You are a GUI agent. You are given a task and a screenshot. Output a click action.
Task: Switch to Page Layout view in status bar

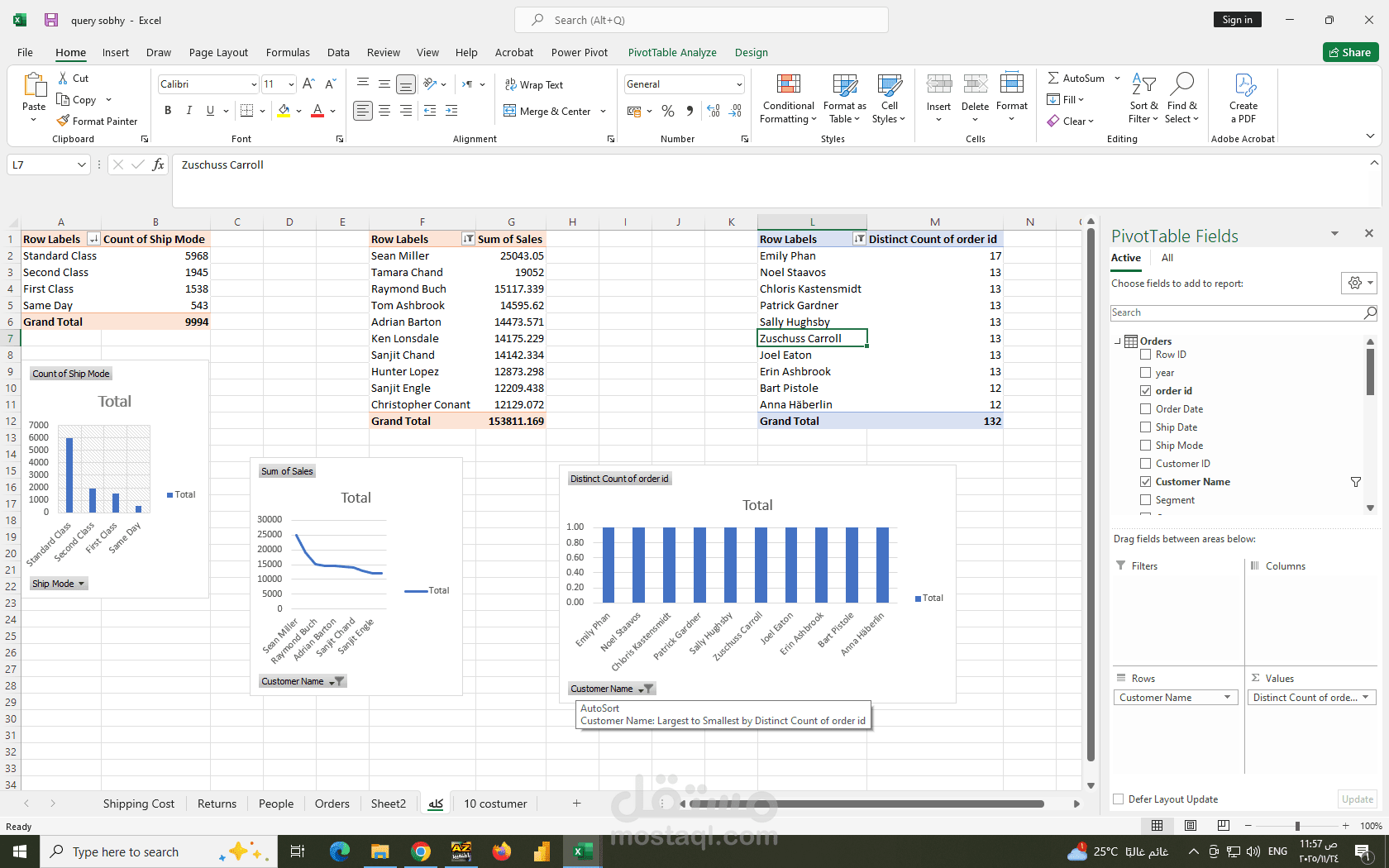click(1191, 825)
